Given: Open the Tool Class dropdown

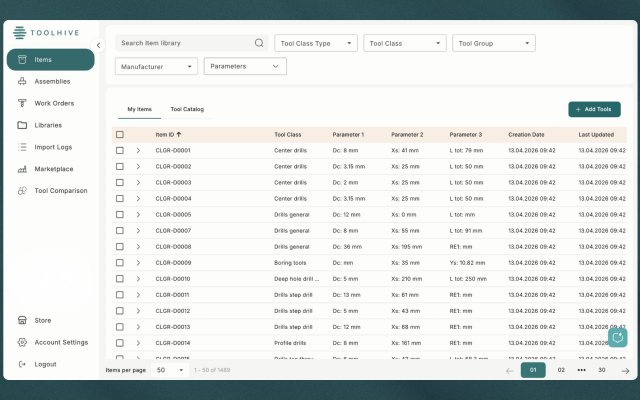Looking at the screenshot, I should click(x=405, y=43).
